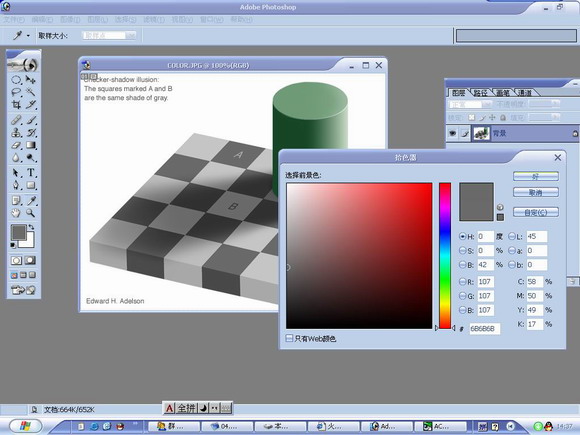Viewport: 580px width, 435px height.
Task: Click inside the large red color field
Action: 359,256
